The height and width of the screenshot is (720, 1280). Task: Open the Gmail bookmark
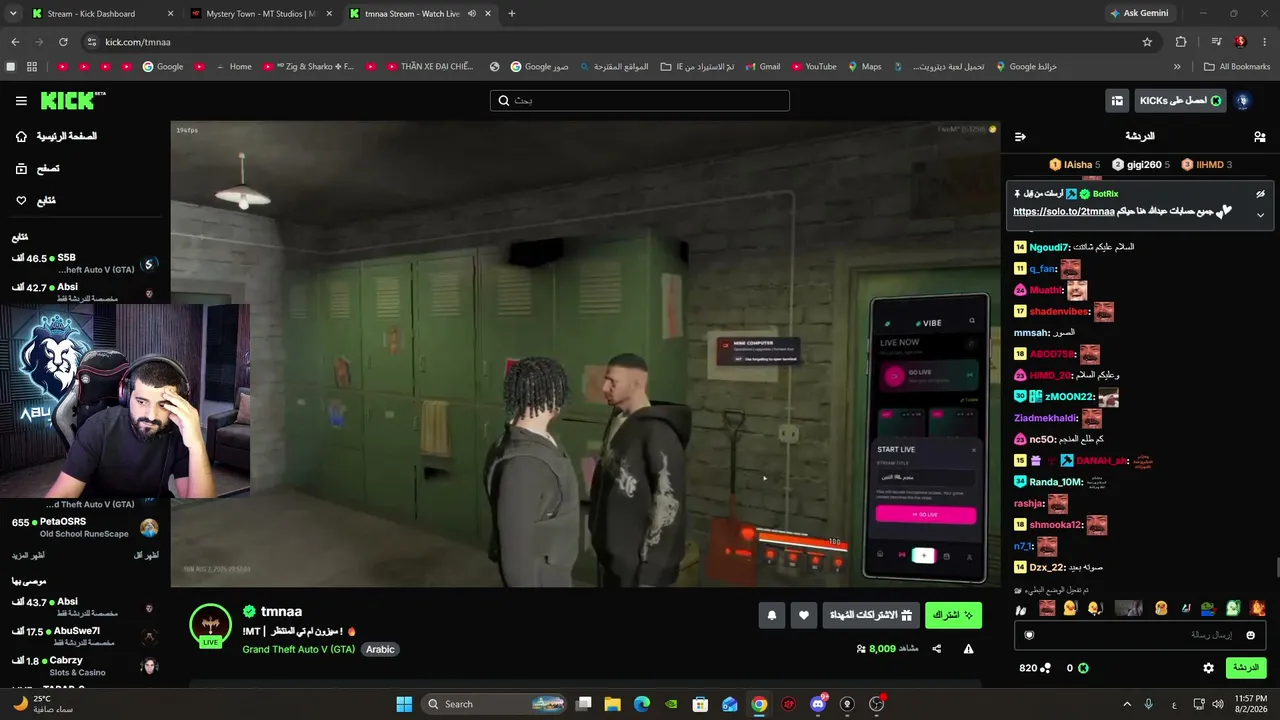tap(761, 67)
